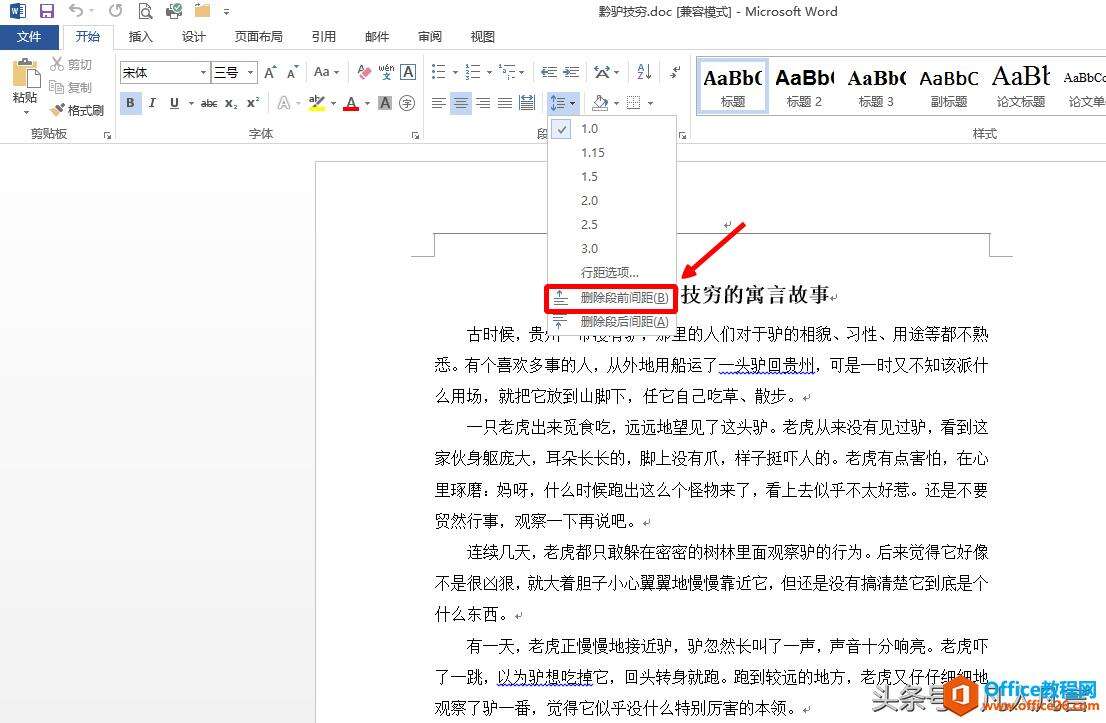The width and height of the screenshot is (1106, 723).
Task: Align paragraph text right
Action: click(x=482, y=104)
